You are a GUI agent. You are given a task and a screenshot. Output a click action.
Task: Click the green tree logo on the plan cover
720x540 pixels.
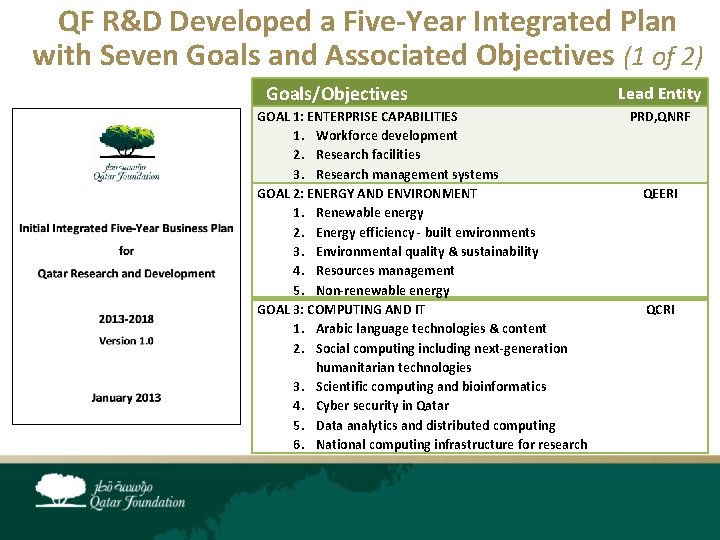click(127, 141)
